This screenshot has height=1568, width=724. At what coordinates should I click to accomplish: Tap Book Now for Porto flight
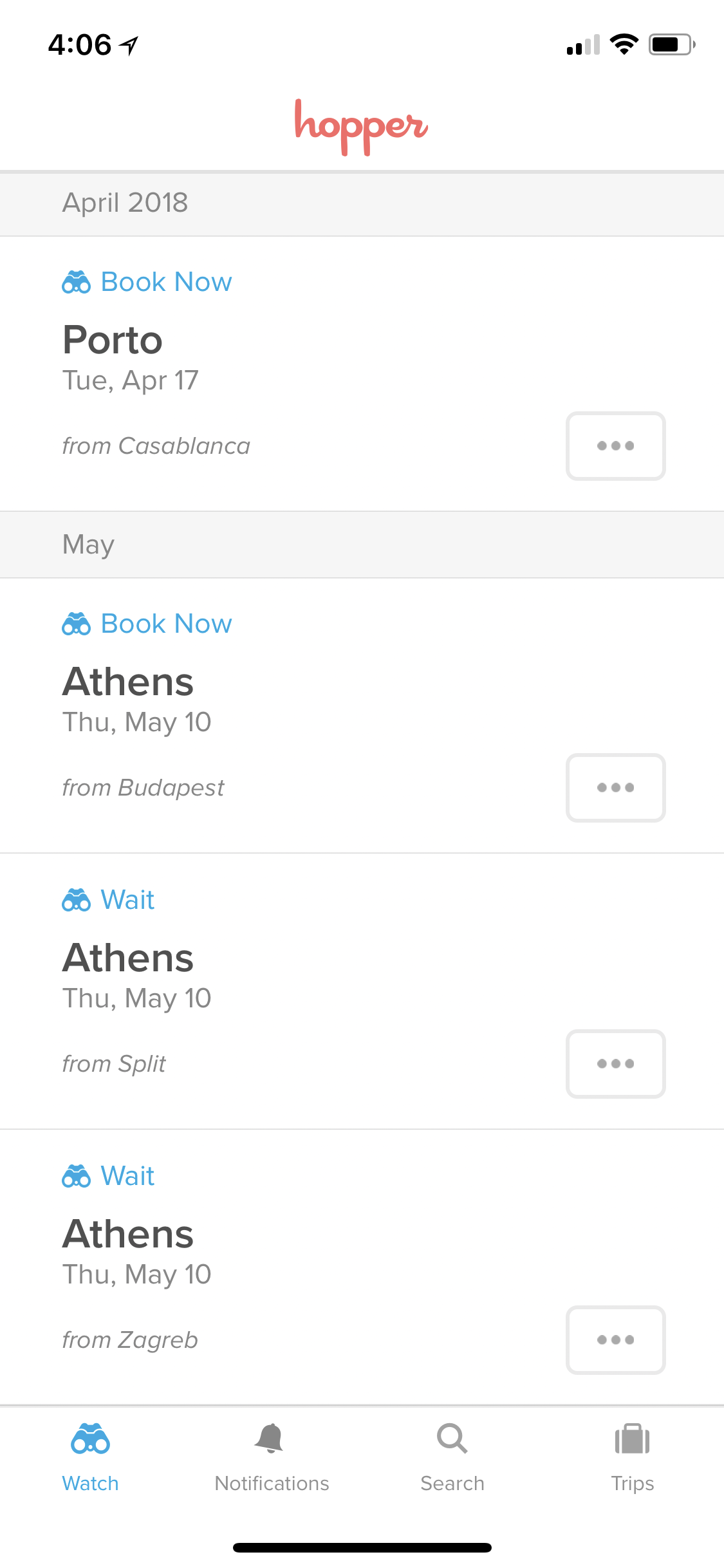[166, 282]
